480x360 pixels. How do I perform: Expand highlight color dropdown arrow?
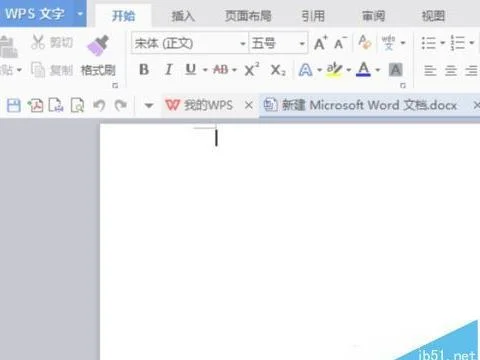349,70
